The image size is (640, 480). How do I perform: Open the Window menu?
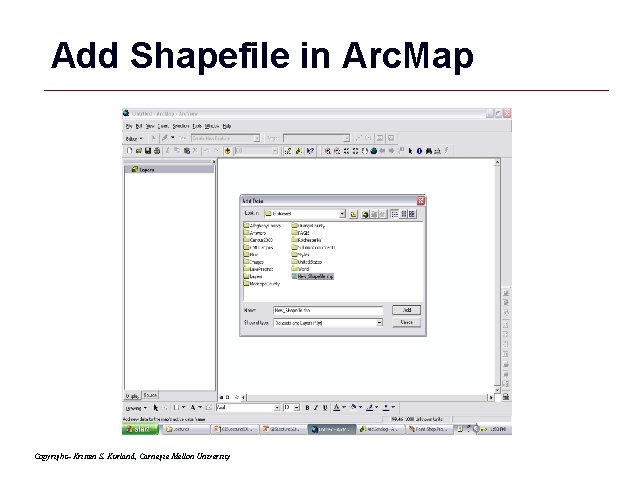[x=212, y=126]
